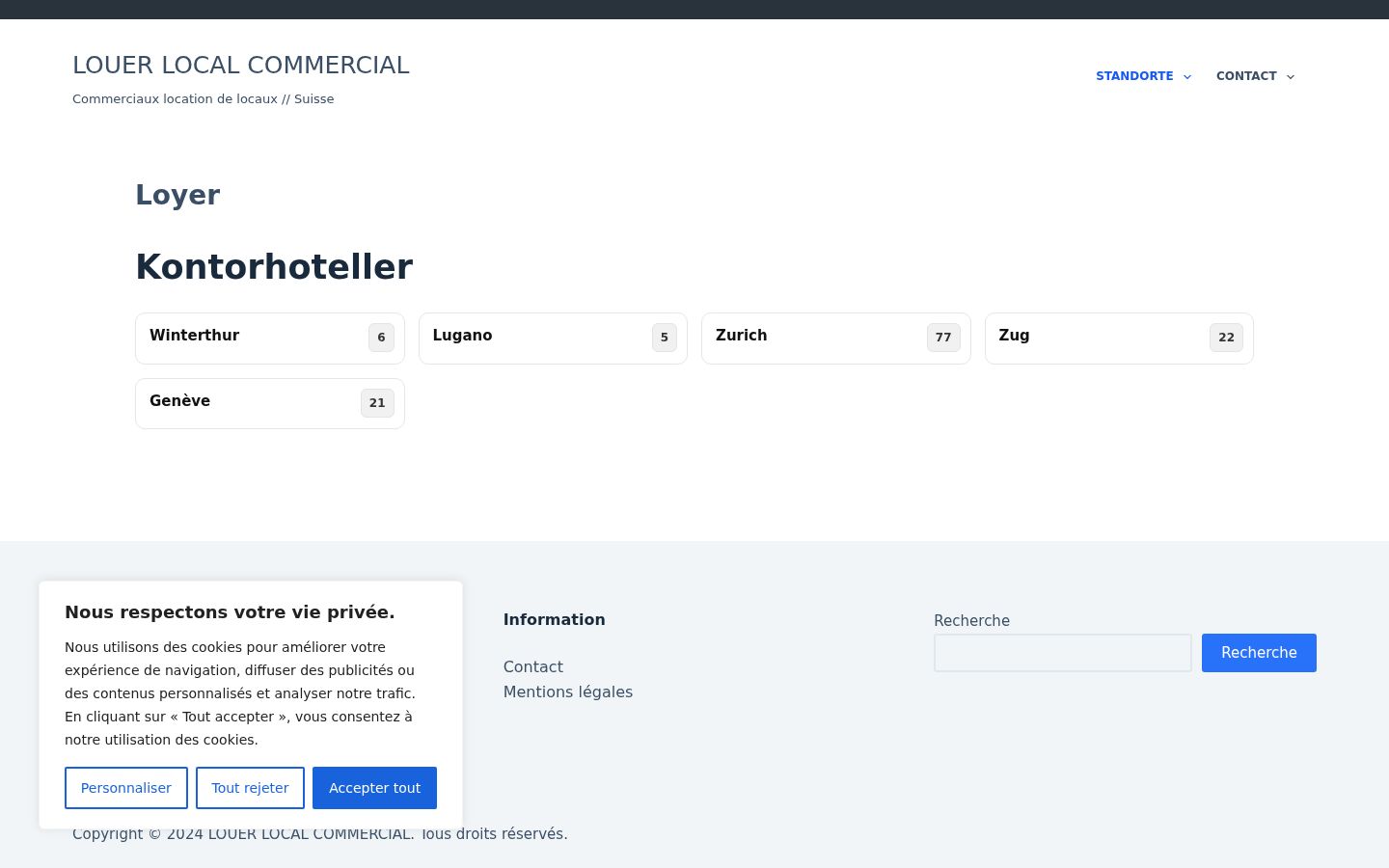The image size is (1389, 868).
Task: Open the Contact menu in the header
Action: [1246, 76]
